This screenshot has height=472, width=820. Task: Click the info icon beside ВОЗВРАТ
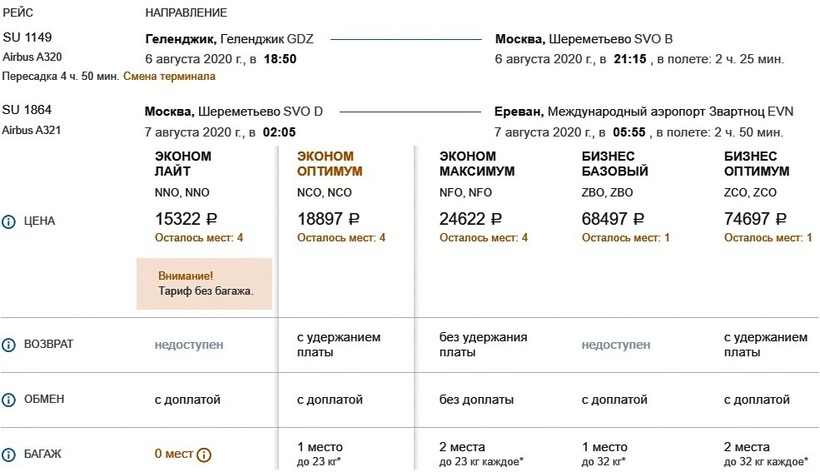point(9,345)
